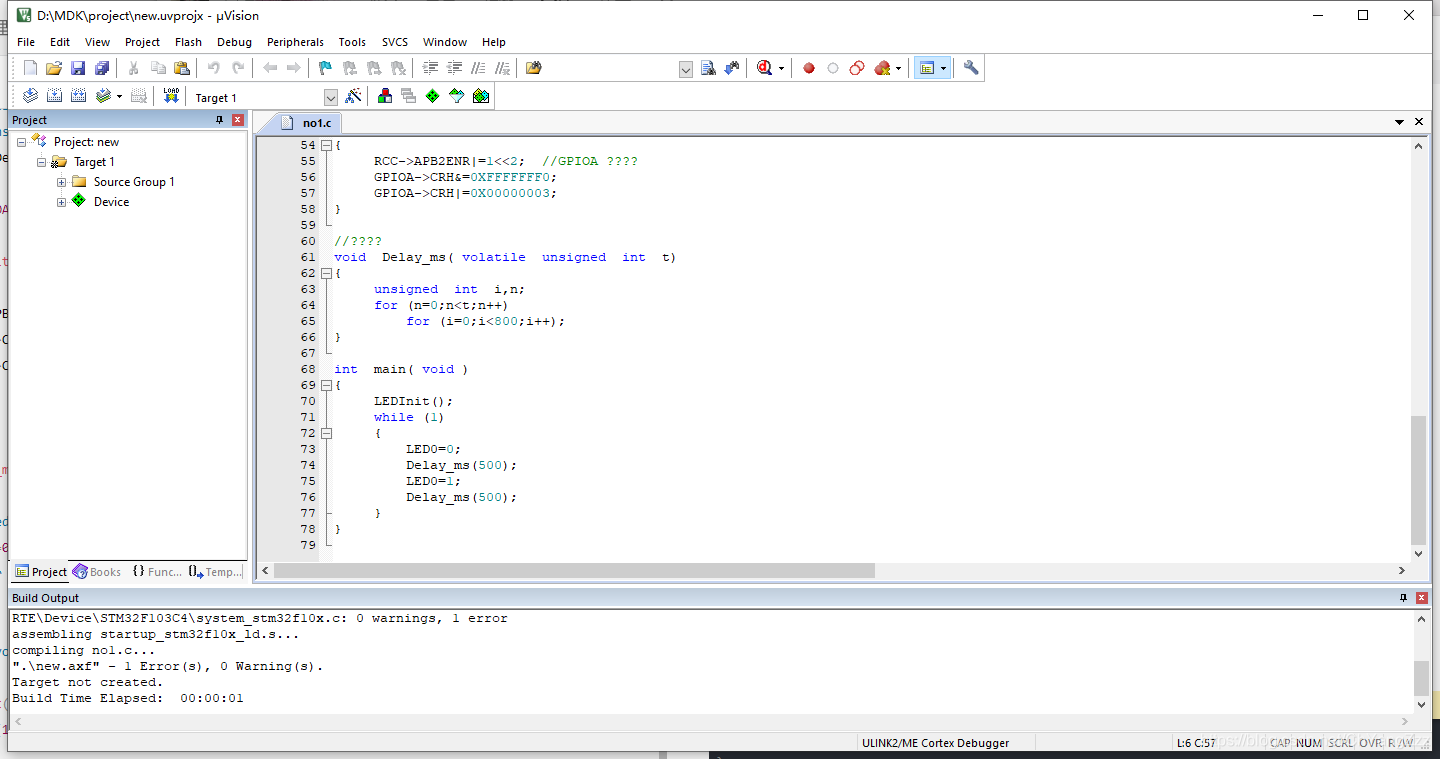The image size is (1440, 759).
Task: Open Manage Run-Time Environment green diamond icon
Action: pos(432,96)
